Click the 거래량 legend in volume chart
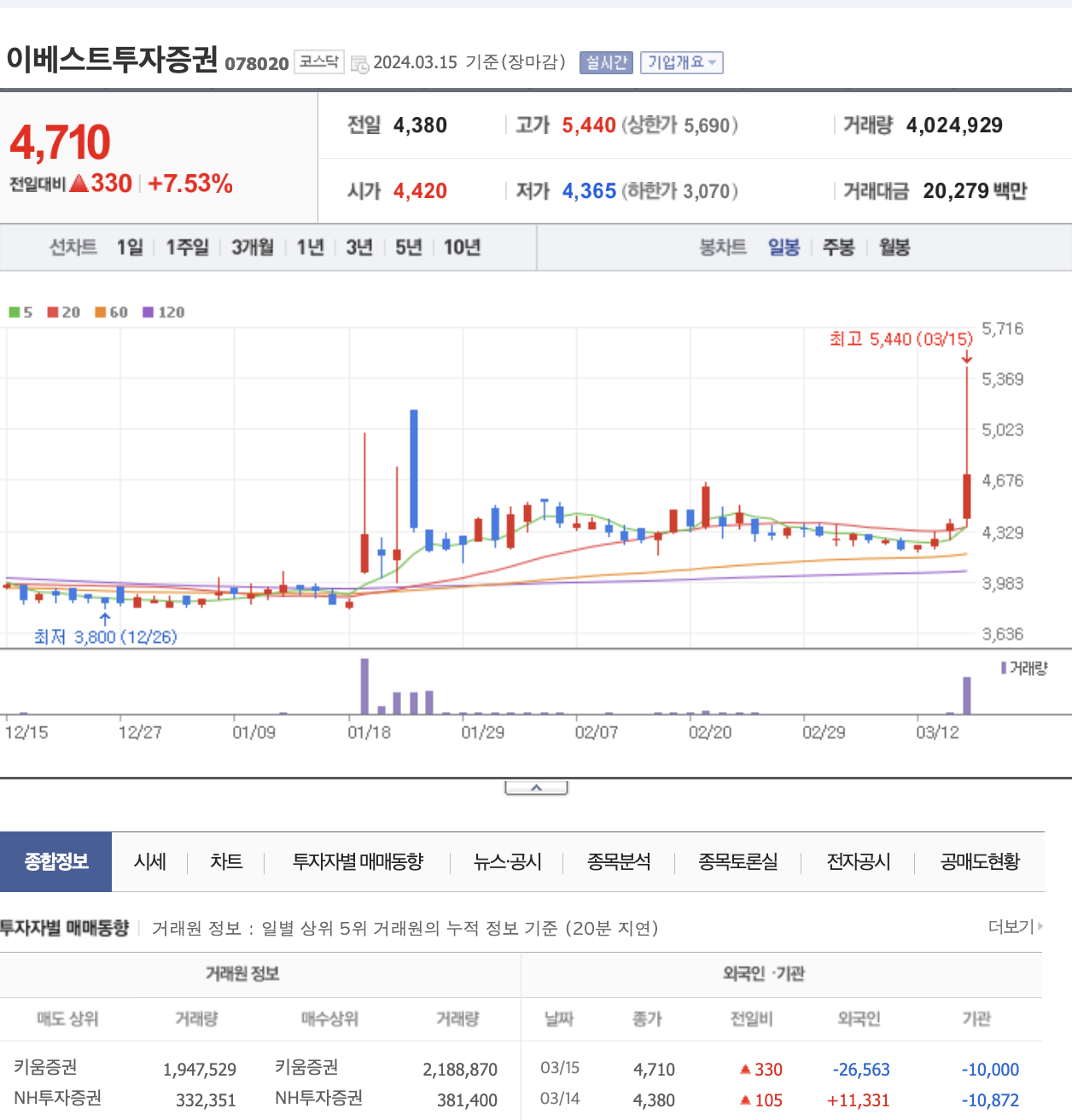The image size is (1072, 1120). tap(1024, 668)
